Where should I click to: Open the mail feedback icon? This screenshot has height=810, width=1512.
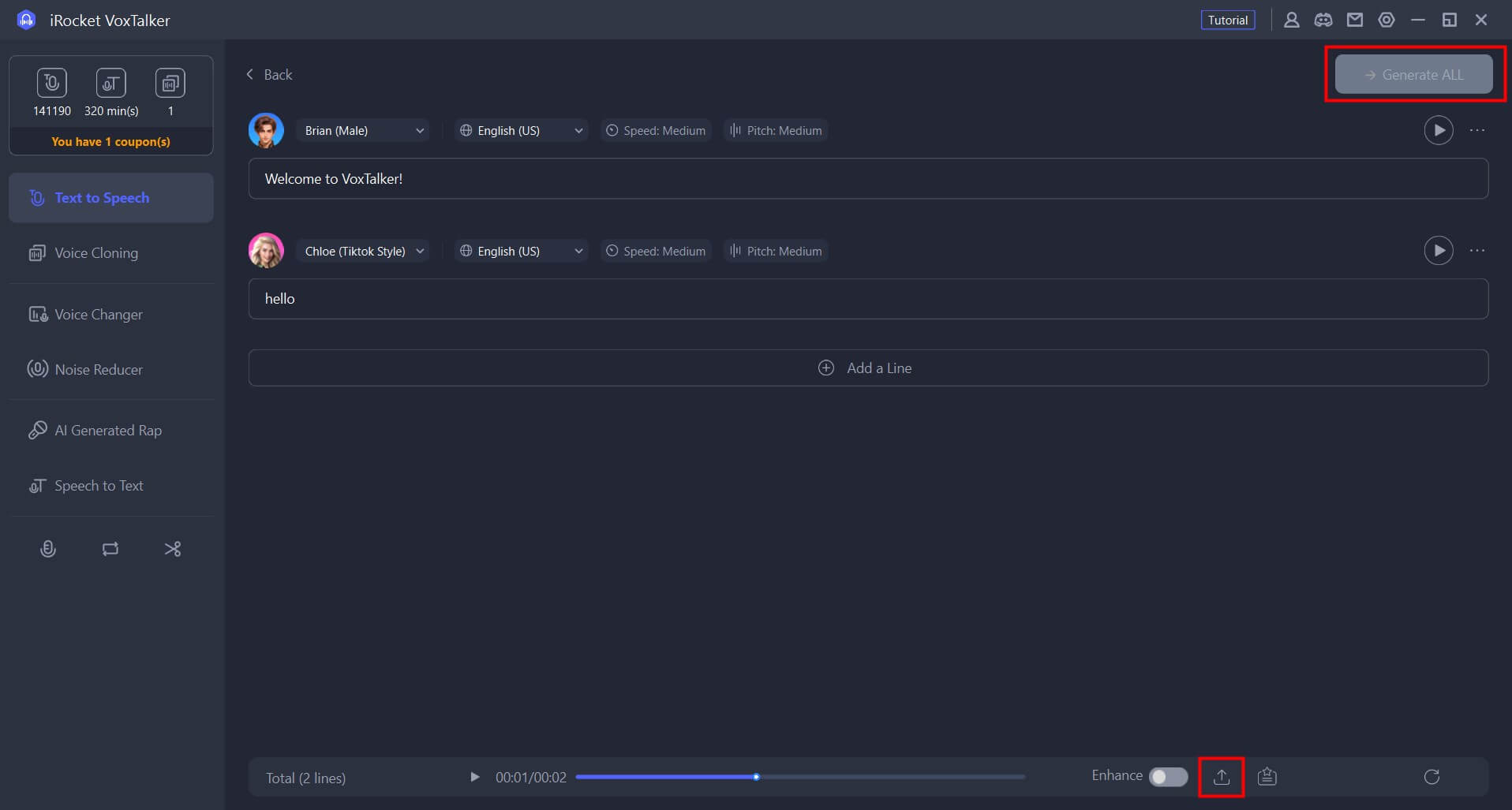click(1355, 21)
